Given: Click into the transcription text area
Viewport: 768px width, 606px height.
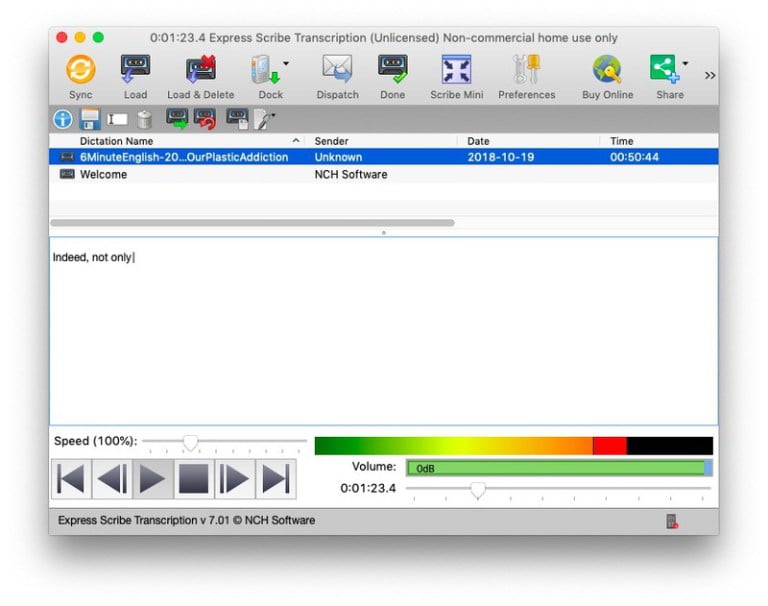Looking at the screenshot, I should coord(384,331).
